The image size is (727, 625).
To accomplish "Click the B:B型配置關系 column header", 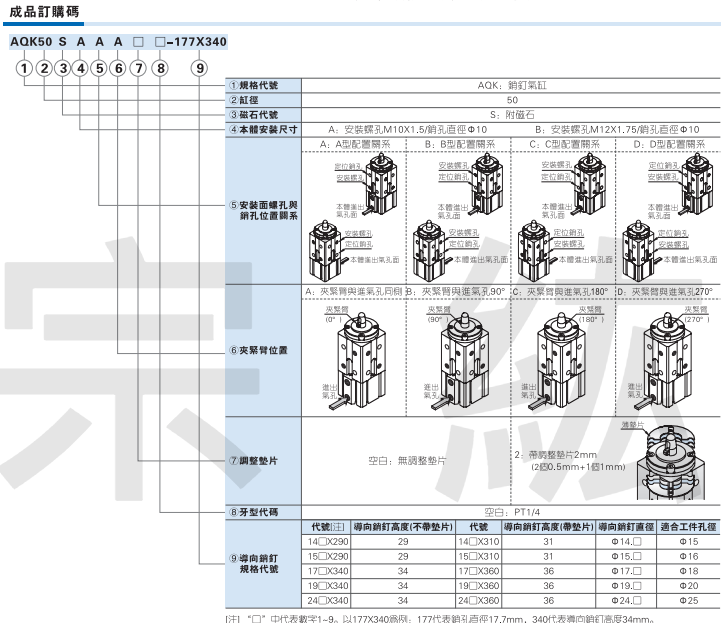I will pos(459,145).
